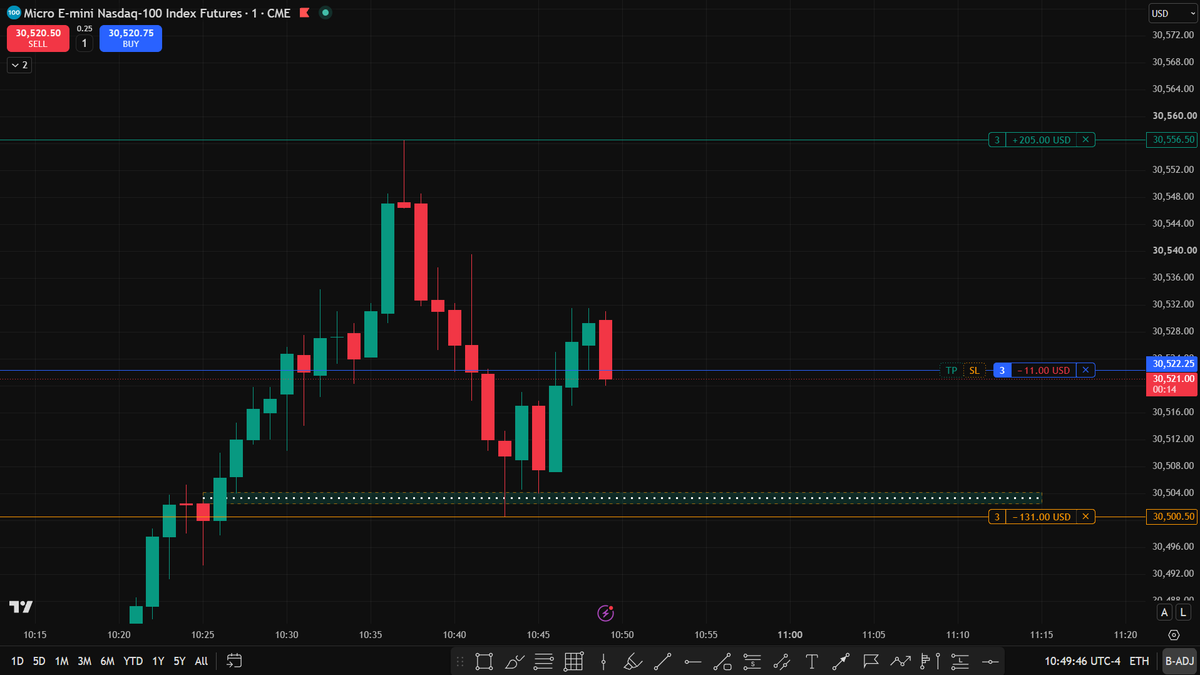This screenshot has width=1200, height=675.
Task: Select the flag mark tool
Action: 871,661
